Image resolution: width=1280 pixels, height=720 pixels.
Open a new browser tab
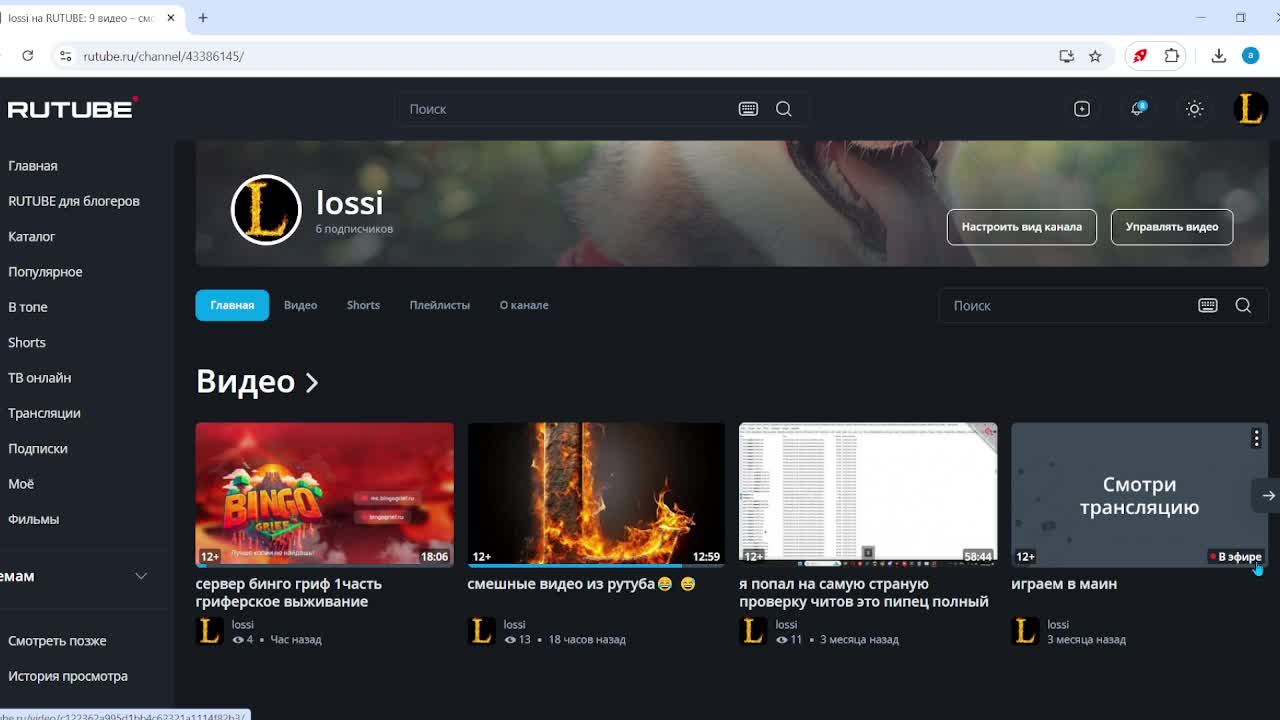[203, 18]
